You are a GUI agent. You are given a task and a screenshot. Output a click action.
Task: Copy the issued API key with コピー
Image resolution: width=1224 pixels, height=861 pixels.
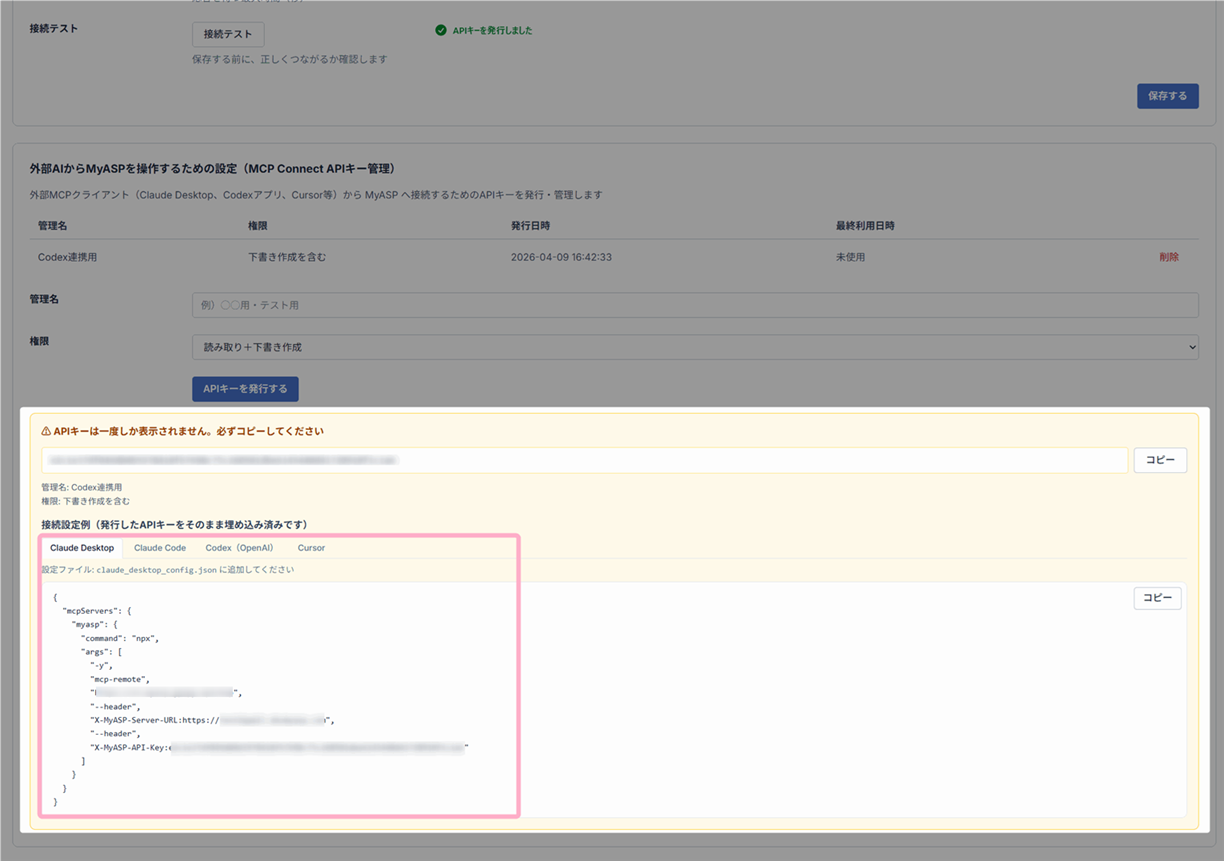(1159, 460)
